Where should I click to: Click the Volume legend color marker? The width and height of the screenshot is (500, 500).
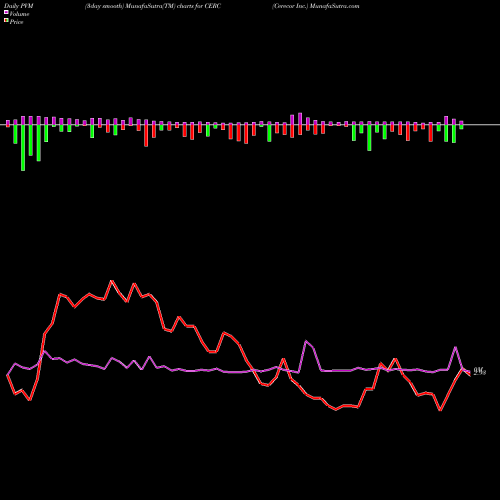tap(6, 12)
